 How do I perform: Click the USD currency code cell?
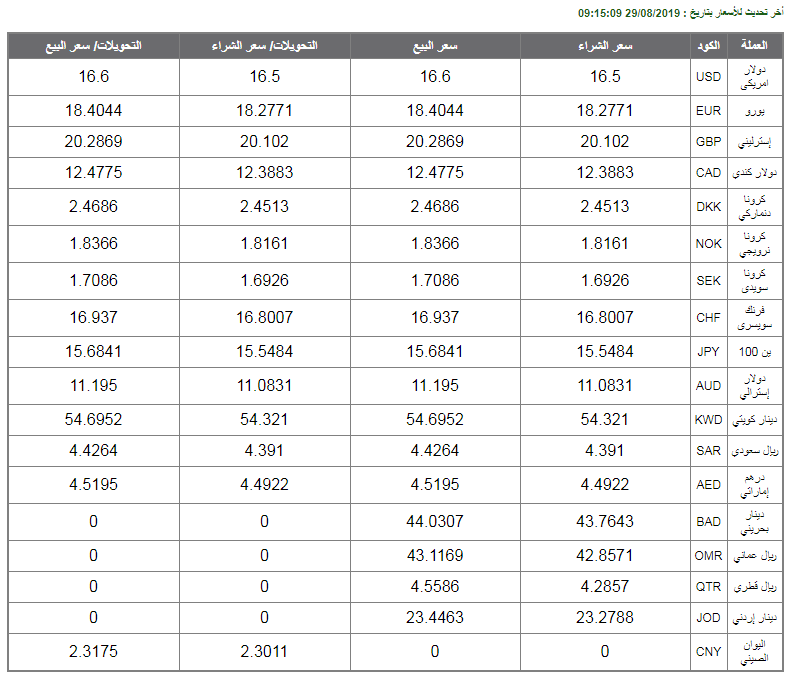click(x=708, y=77)
